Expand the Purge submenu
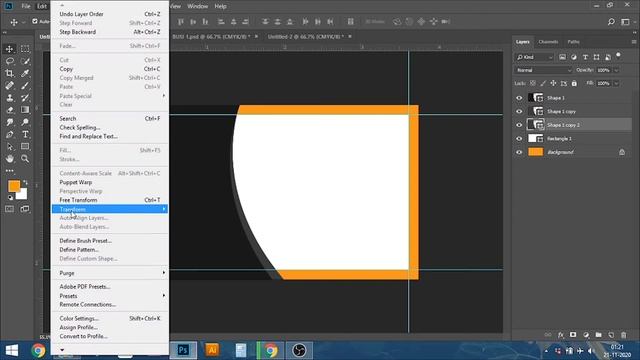This screenshot has width=640, height=360. [x=110, y=273]
